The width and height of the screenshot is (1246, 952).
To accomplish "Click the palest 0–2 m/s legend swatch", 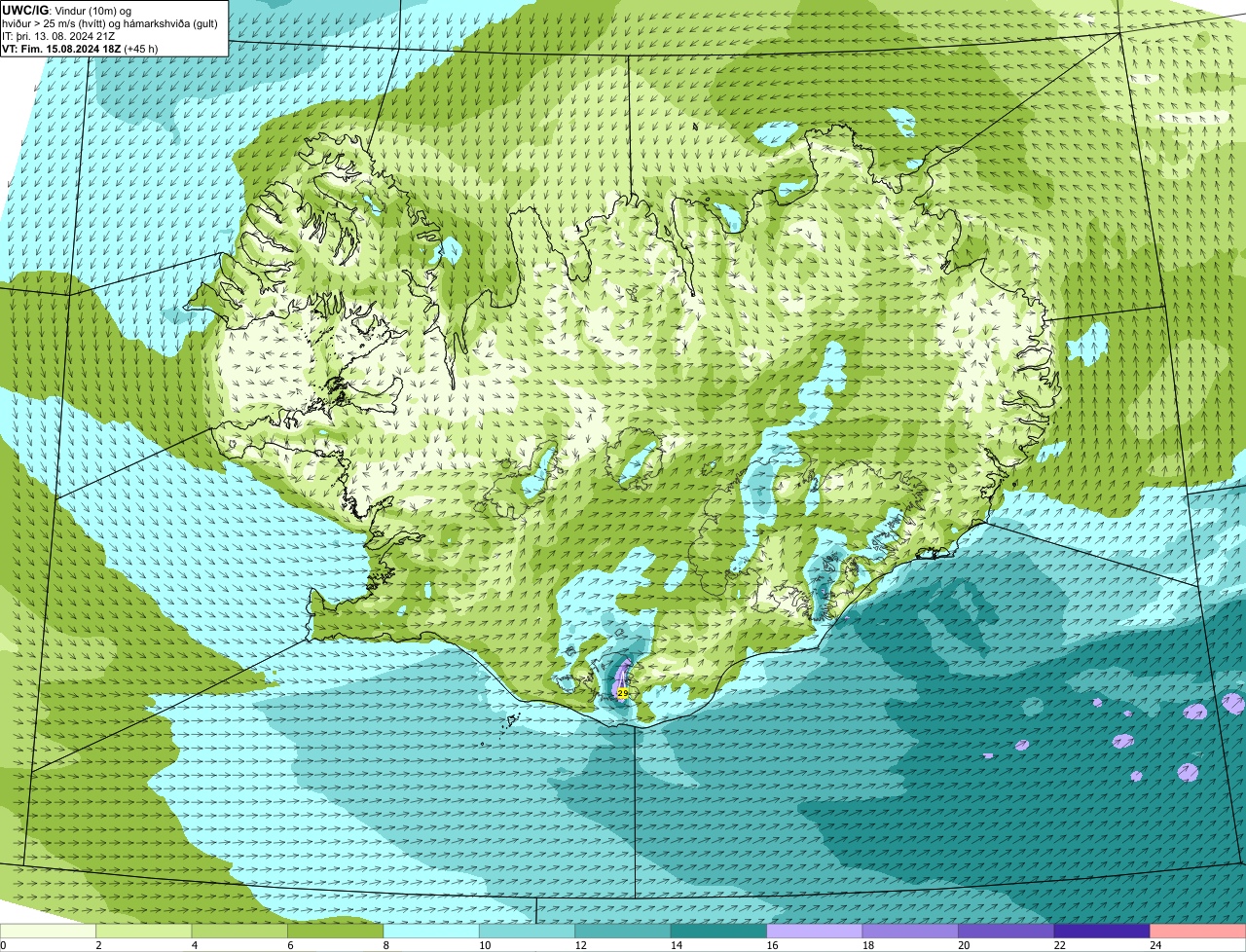I will tap(49, 931).
